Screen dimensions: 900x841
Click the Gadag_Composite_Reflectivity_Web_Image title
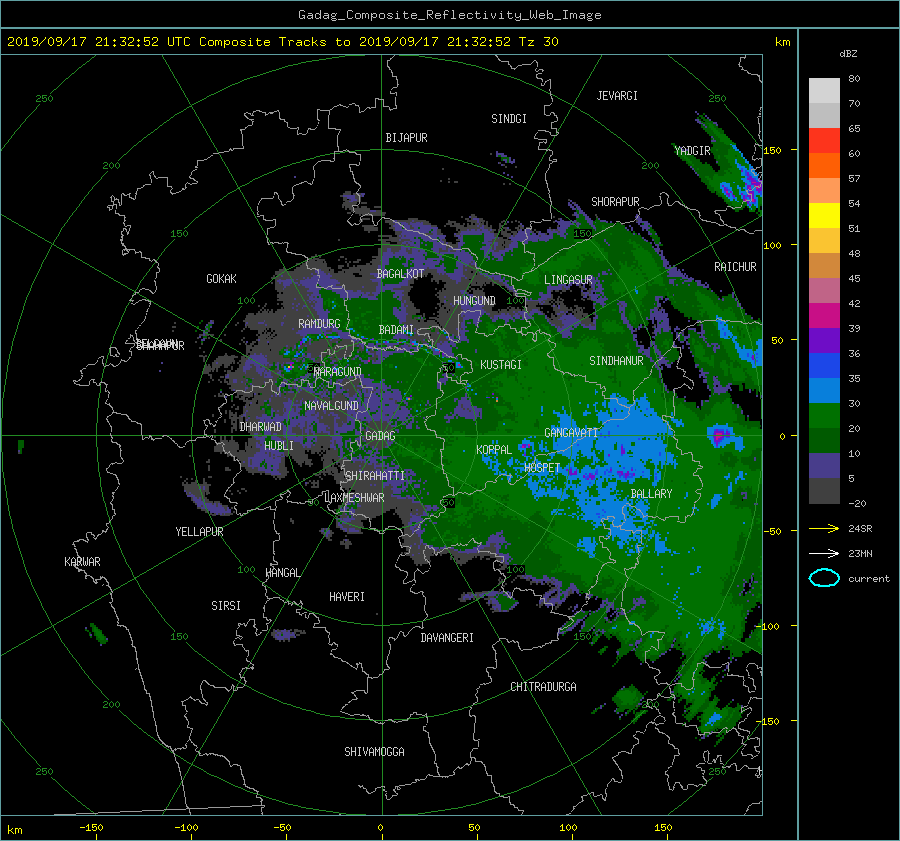[449, 15]
